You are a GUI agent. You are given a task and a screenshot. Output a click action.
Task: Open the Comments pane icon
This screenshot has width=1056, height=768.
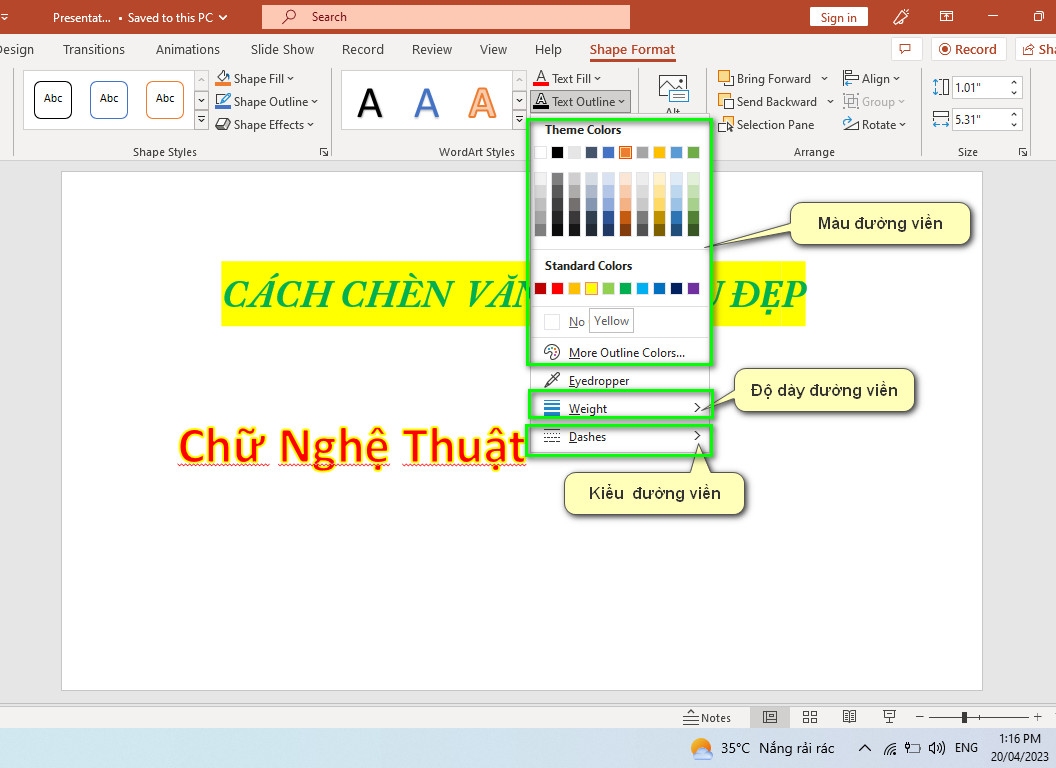click(x=906, y=49)
